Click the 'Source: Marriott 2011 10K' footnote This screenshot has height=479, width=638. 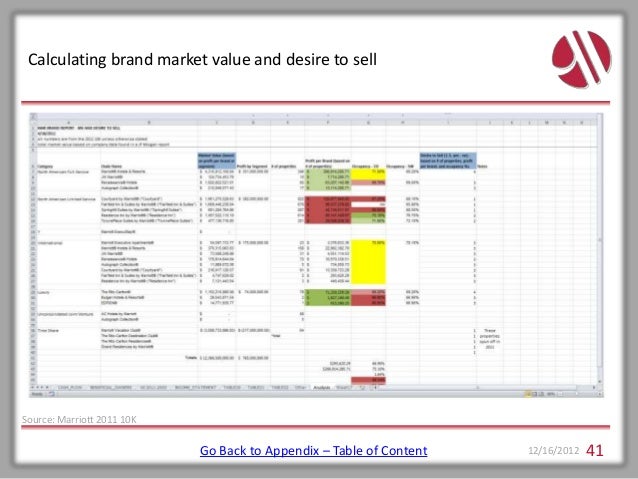(x=79, y=419)
